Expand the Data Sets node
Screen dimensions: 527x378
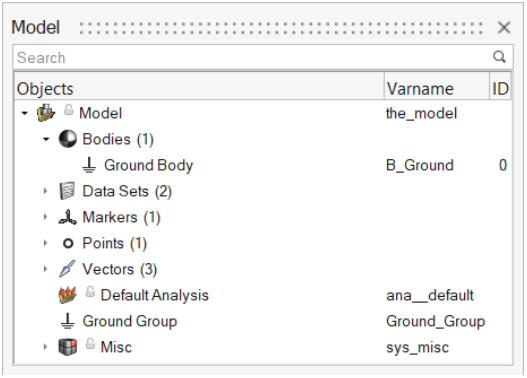click(45, 191)
